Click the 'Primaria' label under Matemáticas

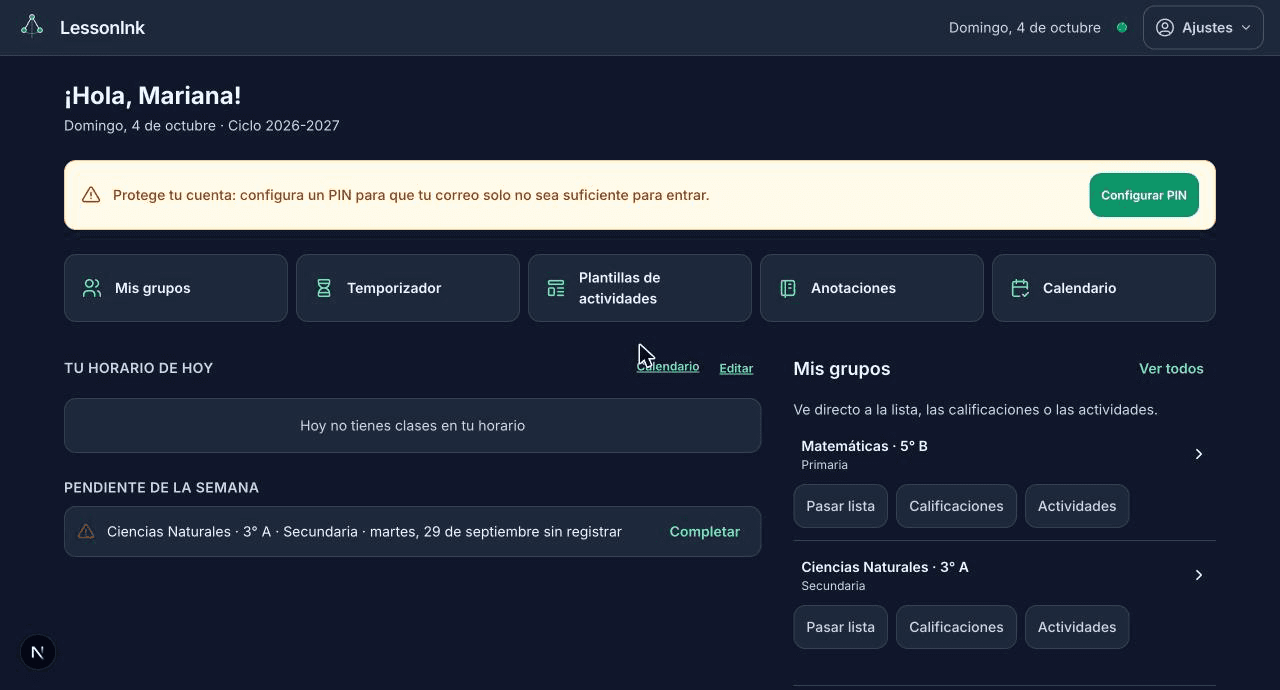[x=824, y=465]
